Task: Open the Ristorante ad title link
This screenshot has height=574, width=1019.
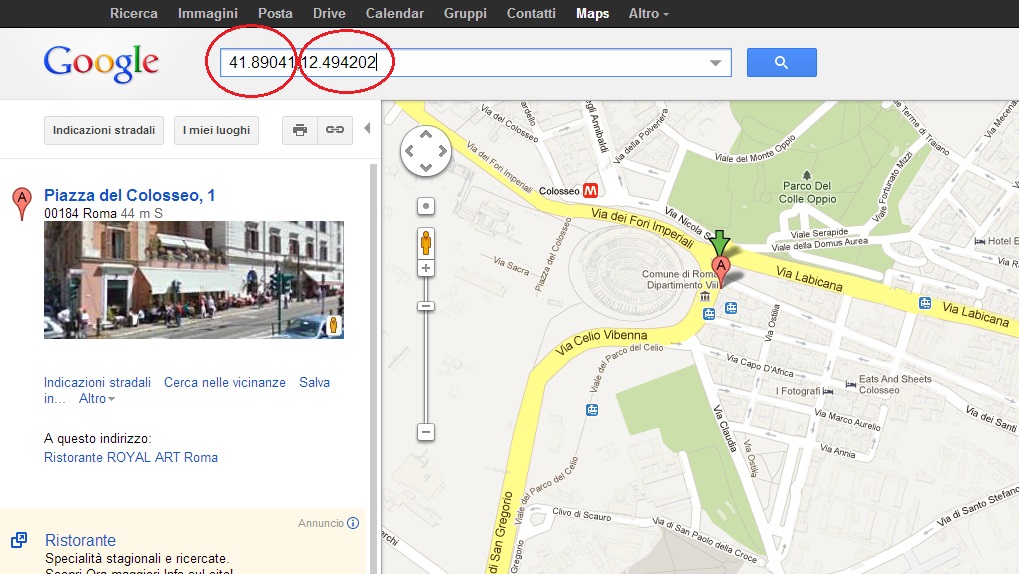Action: [80, 540]
